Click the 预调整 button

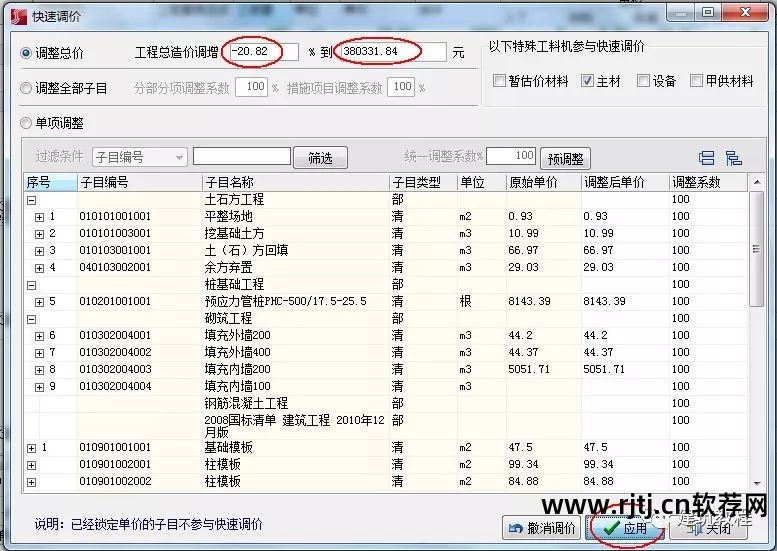tap(565, 159)
